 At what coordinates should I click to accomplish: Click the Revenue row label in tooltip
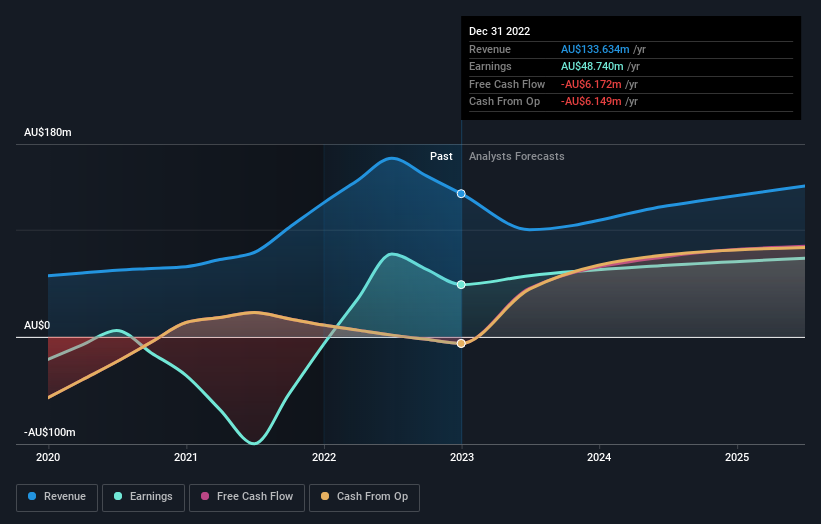pos(490,49)
